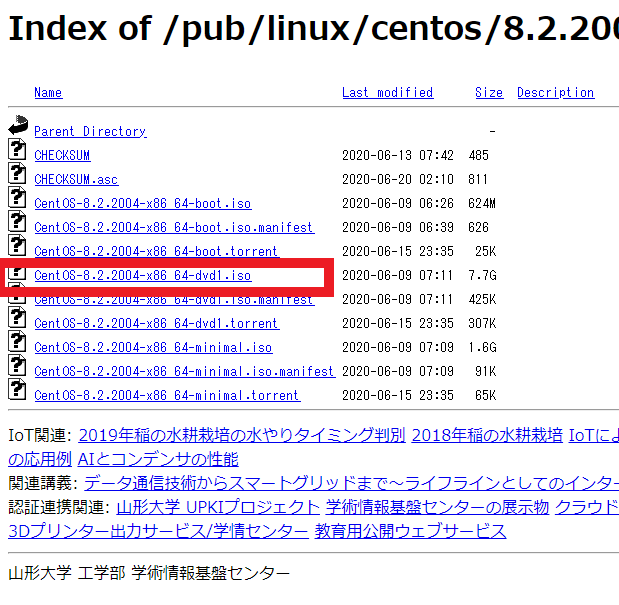This screenshot has height=605, width=619.
Task: Sort listing by Description column
Action: 556,92
